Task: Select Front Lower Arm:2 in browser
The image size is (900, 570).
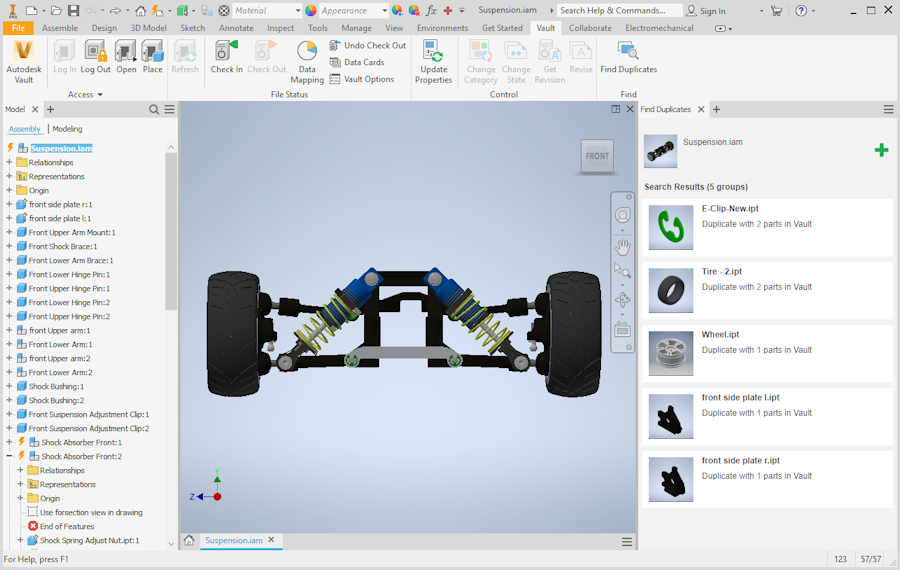Action: [60, 372]
